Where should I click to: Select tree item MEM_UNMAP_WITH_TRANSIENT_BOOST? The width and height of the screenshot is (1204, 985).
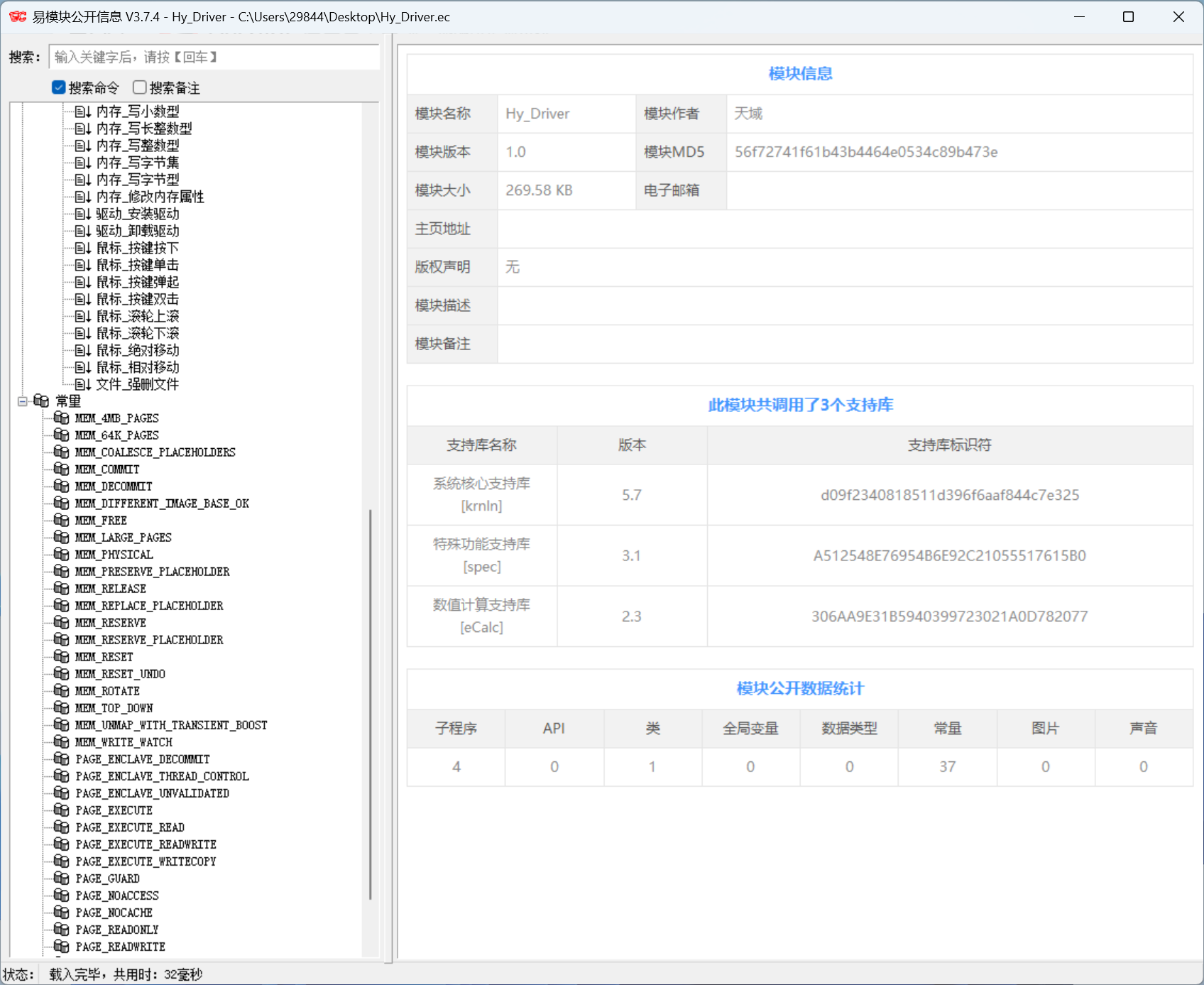pyautogui.click(x=172, y=725)
